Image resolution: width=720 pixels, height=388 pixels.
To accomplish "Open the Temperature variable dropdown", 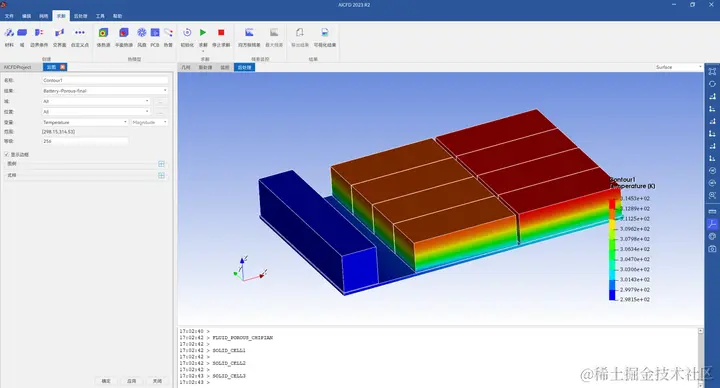I will coord(85,122).
